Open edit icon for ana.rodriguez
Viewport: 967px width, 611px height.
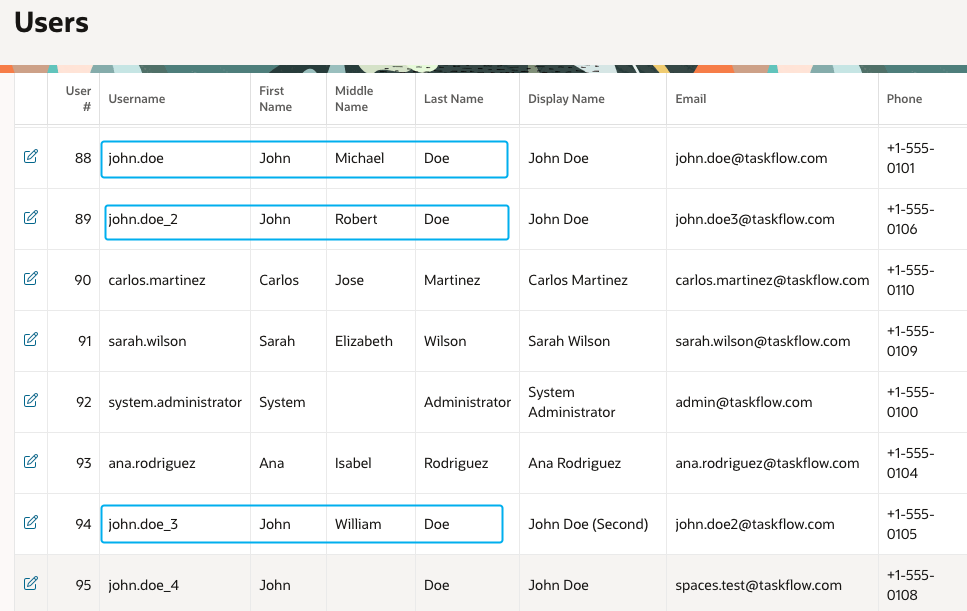30,462
